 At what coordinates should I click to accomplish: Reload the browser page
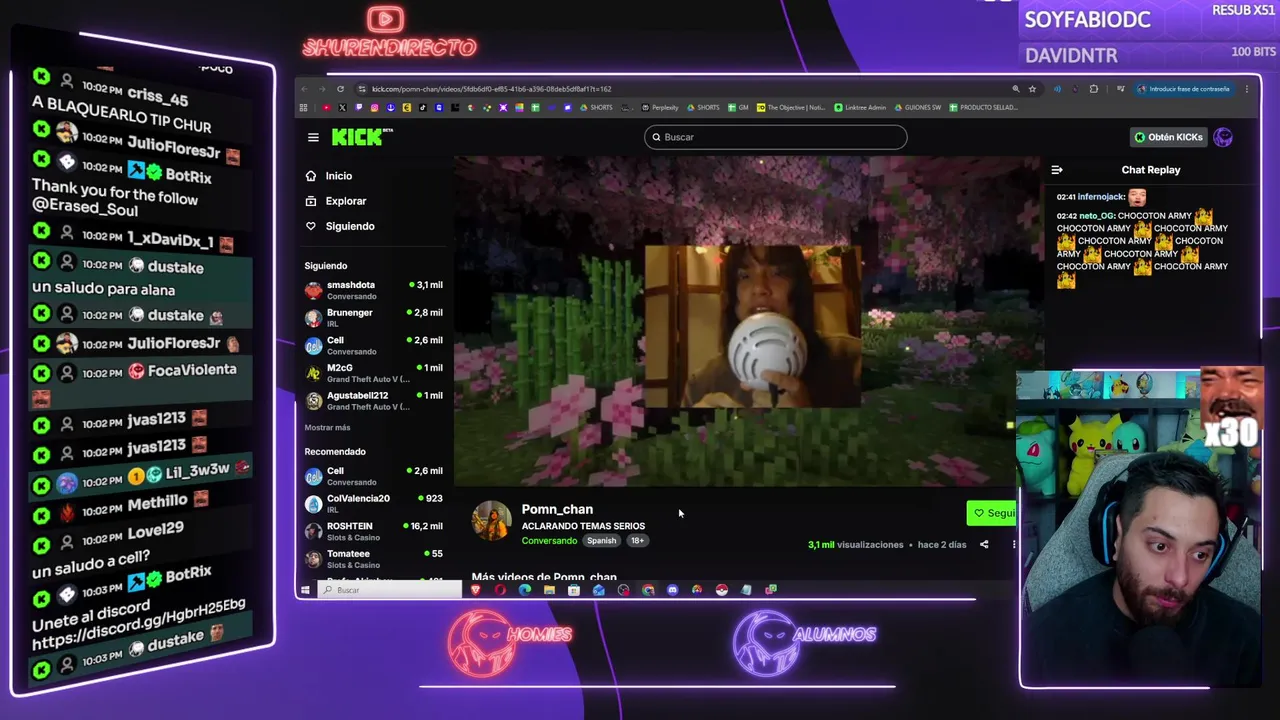click(340, 89)
